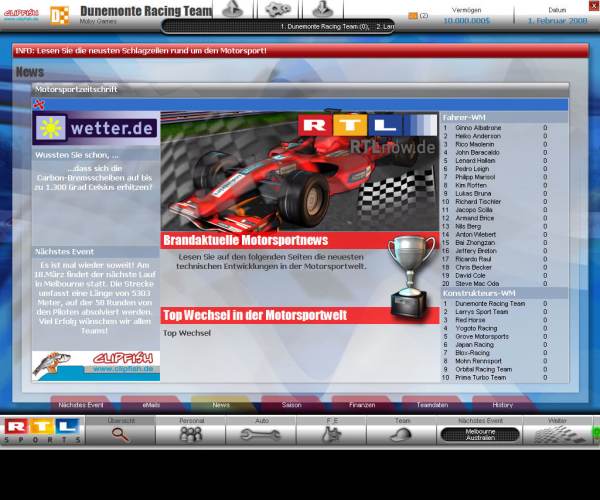The width and height of the screenshot is (600, 500).
Task: Open the orange mail icon showing (2)
Action: click(x=412, y=16)
